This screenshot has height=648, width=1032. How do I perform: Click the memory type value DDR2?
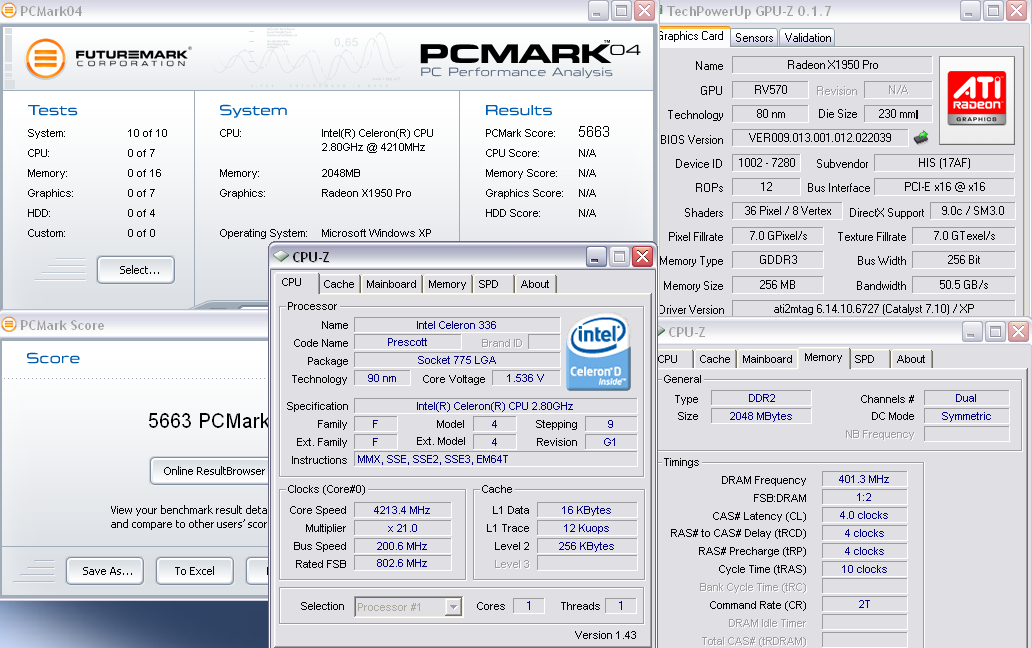(761, 398)
